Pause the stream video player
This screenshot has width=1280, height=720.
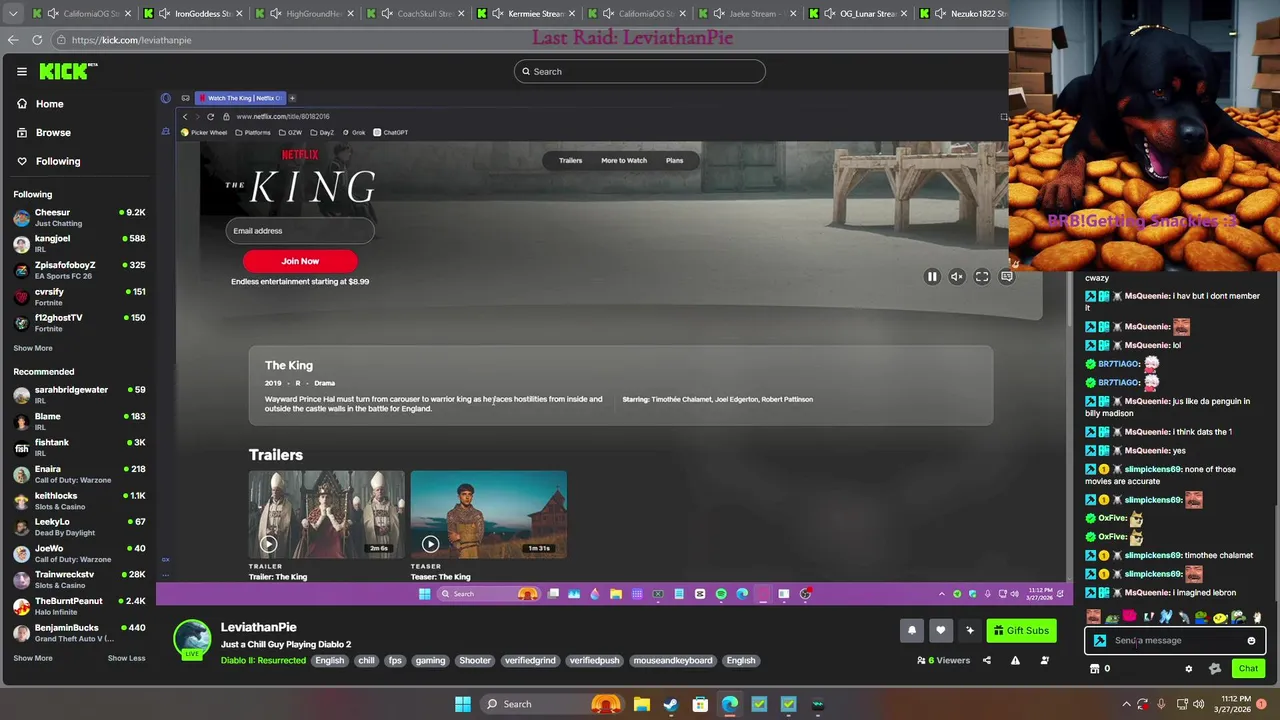(932, 277)
